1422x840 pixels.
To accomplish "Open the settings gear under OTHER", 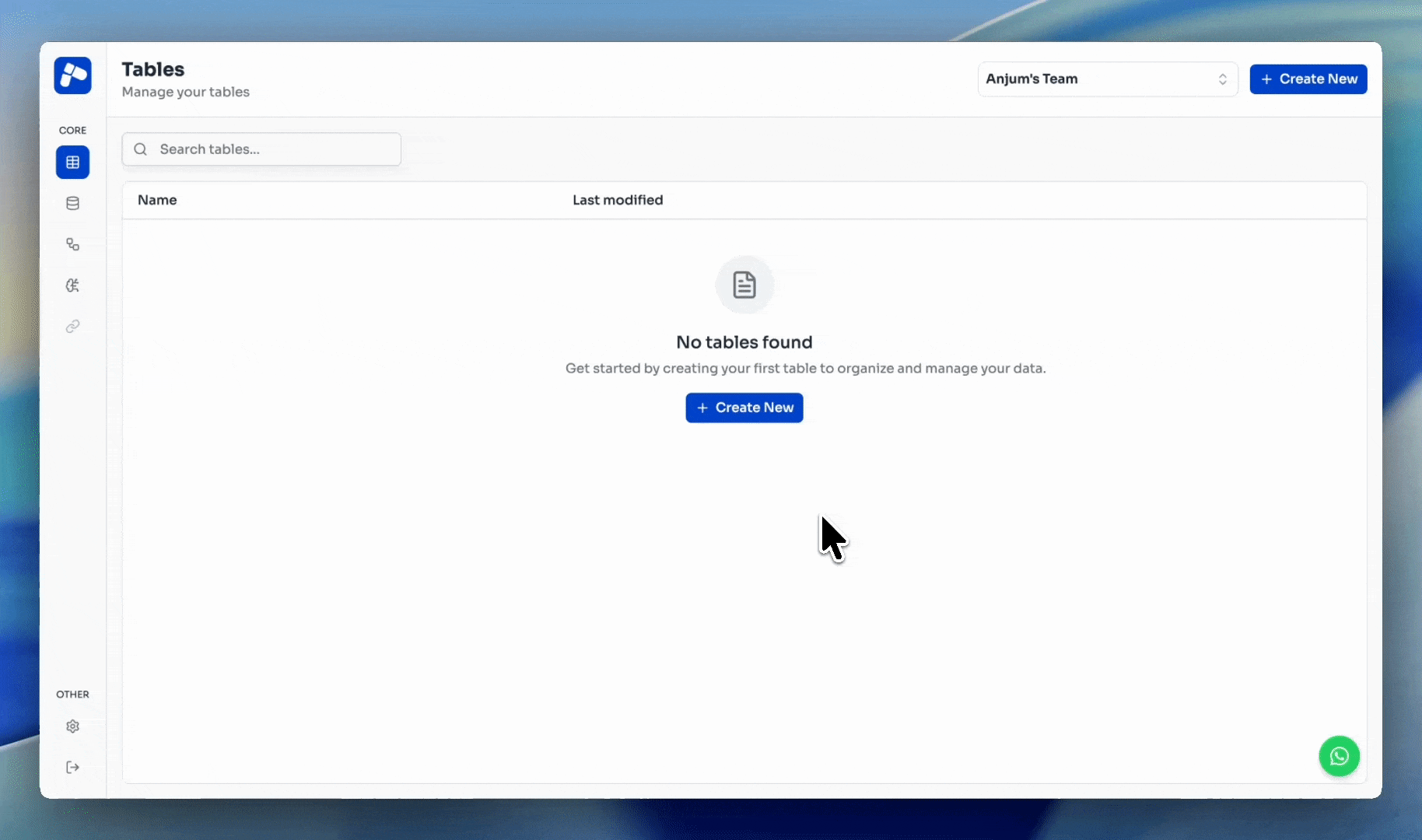I will [x=72, y=726].
